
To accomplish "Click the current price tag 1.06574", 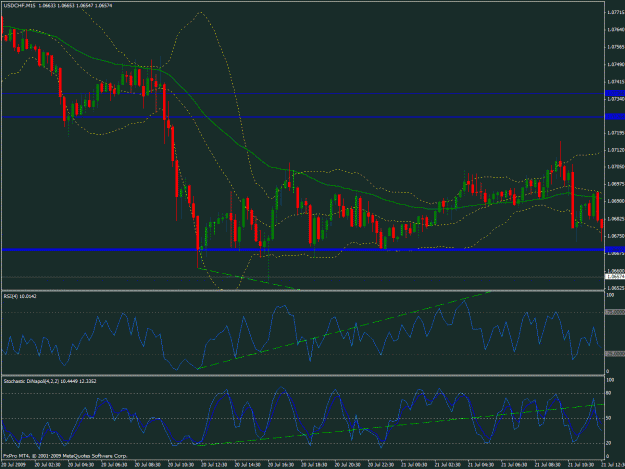I will 615,277.
